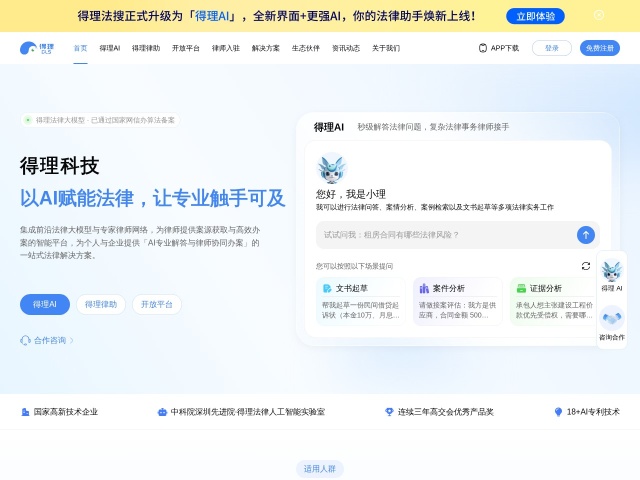Viewport: 640px width, 480px height.
Task: Click the 得理AI link in the banner text
Action: pos(212,16)
